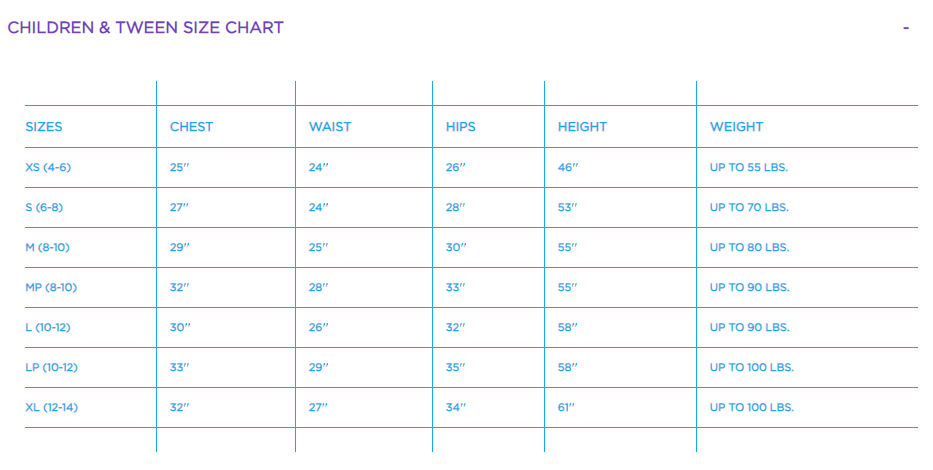This screenshot has width=933, height=470.
Task: Select the WEIGHT column header
Action: pyautogui.click(x=736, y=127)
